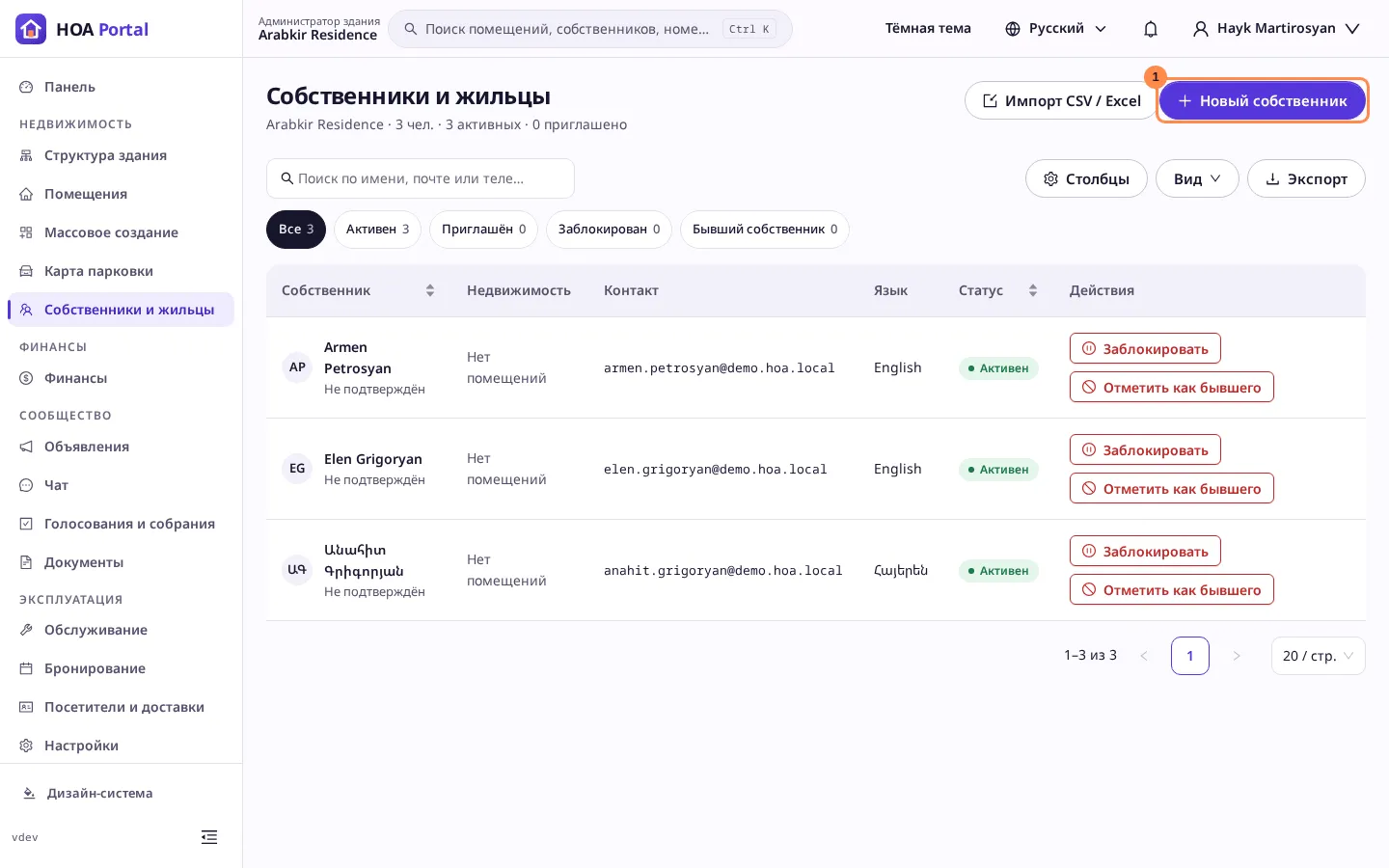Toggle Тёмная тема
Image resolution: width=1389 pixels, height=868 pixels.
[928, 29]
